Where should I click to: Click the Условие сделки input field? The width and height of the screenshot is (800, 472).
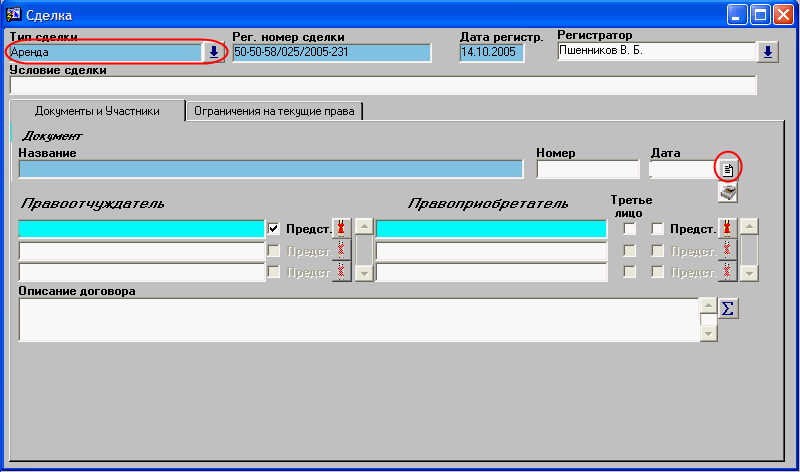pyautogui.click(x=383, y=85)
